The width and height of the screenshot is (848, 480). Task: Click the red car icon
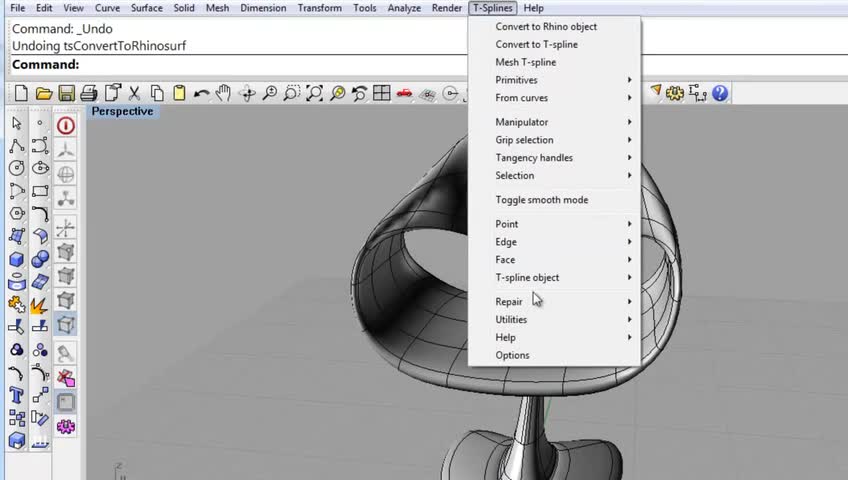click(405, 94)
